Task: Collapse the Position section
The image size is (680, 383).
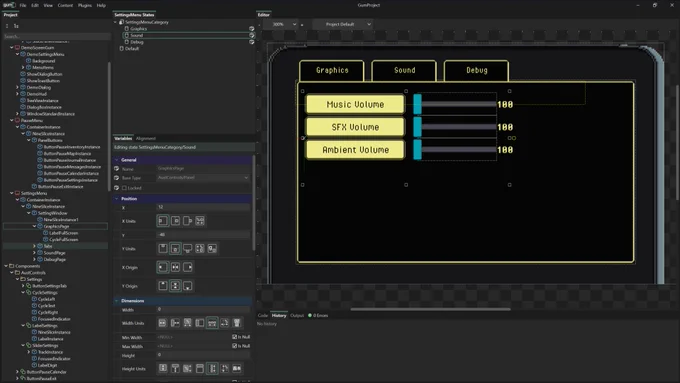Action: pyautogui.click(x=117, y=199)
